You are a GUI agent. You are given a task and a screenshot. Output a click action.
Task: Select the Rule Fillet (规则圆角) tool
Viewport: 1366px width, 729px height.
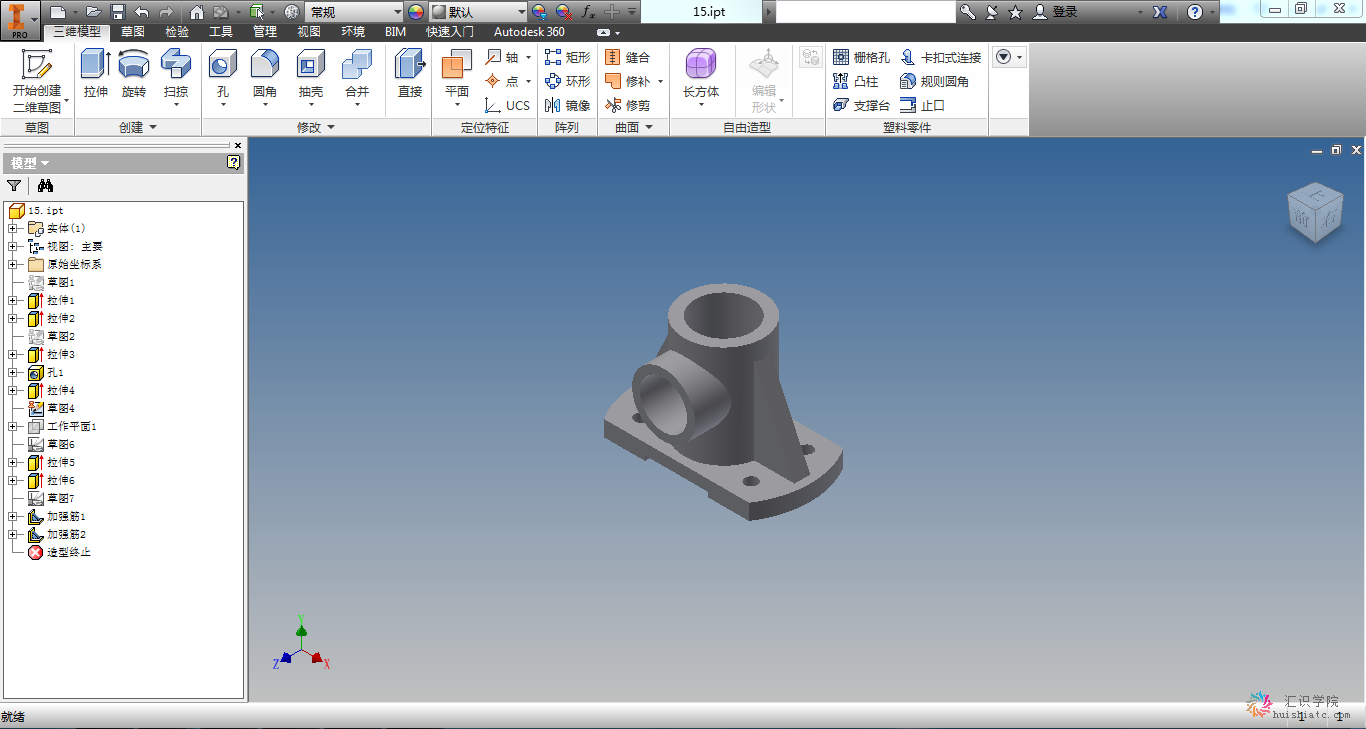[934, 81]
